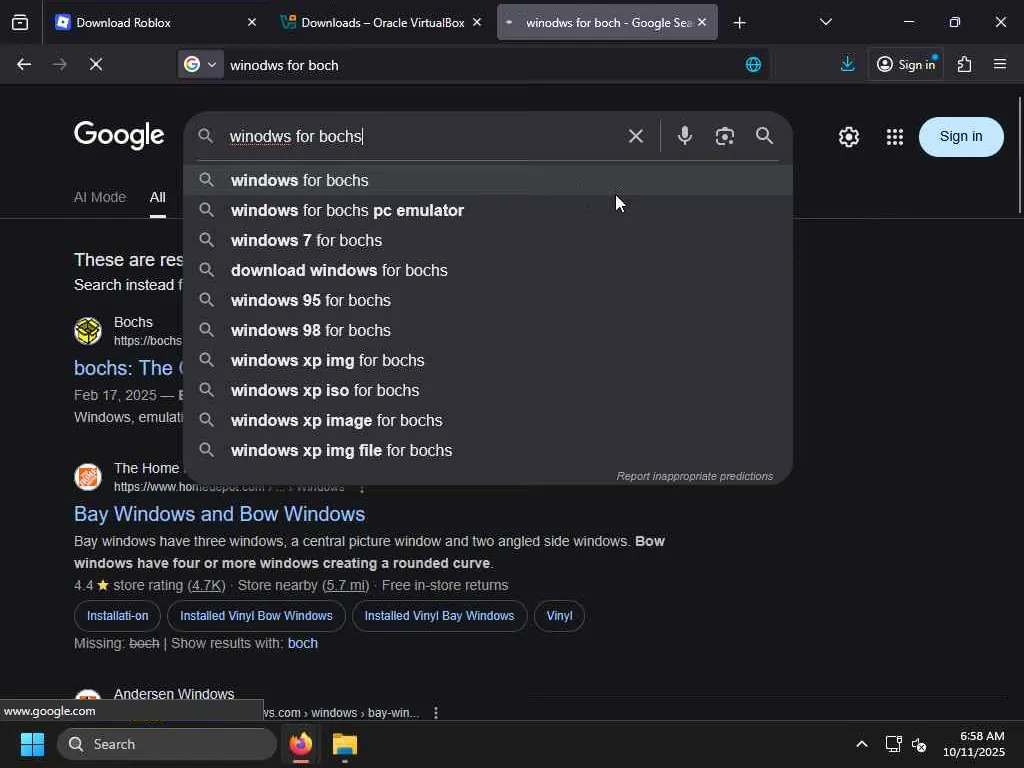Open the Windows Start menu
This screenshot has width=1024, height=768.
click(x=32, y=744)
